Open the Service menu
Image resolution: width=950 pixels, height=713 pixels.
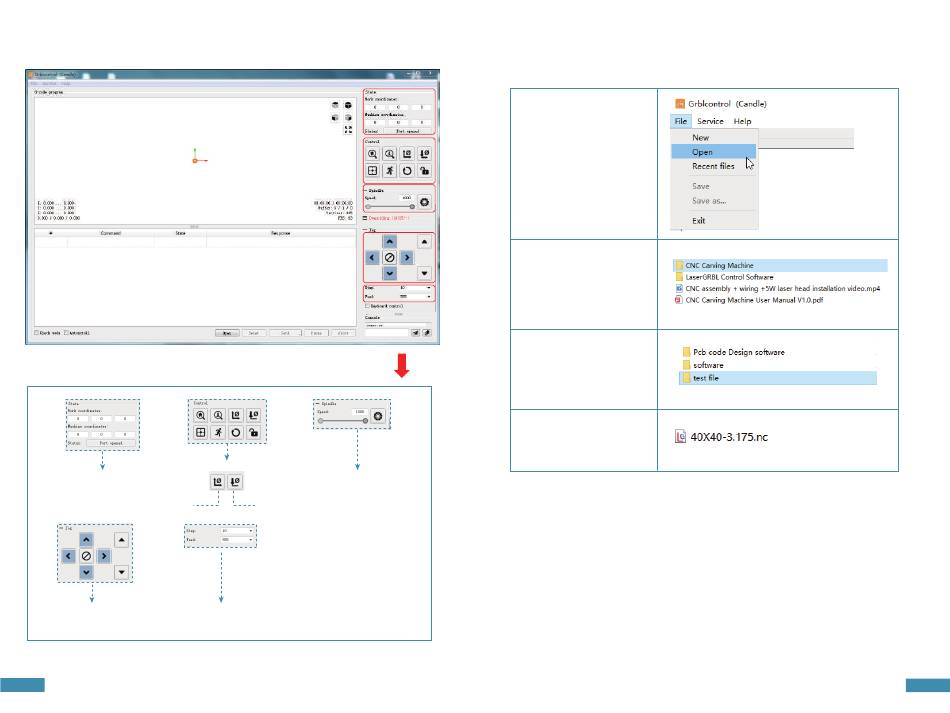coord(710,121)
